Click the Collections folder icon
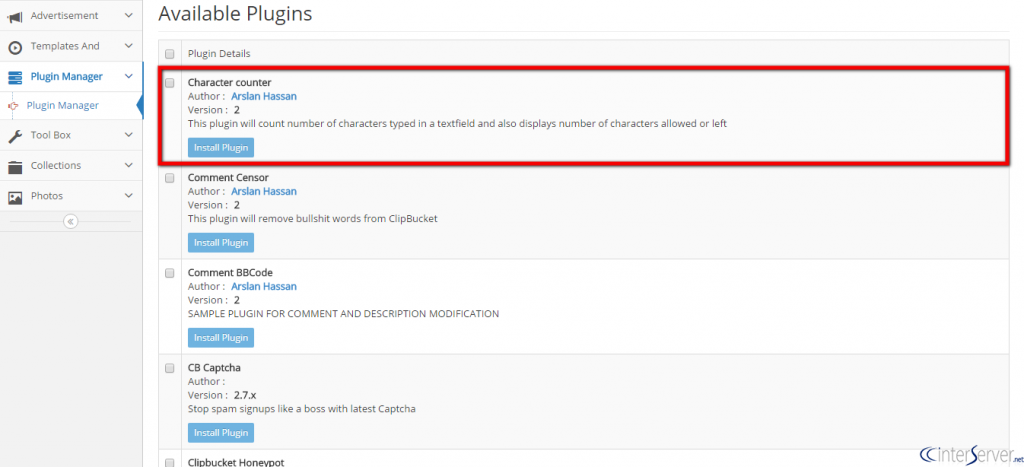Screen dimensions: 1024x467 15,166
